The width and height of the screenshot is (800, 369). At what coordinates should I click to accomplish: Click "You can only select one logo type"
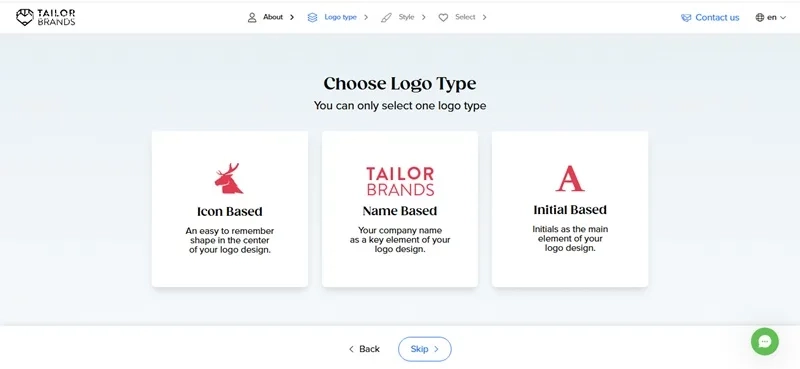pos(400,106)
